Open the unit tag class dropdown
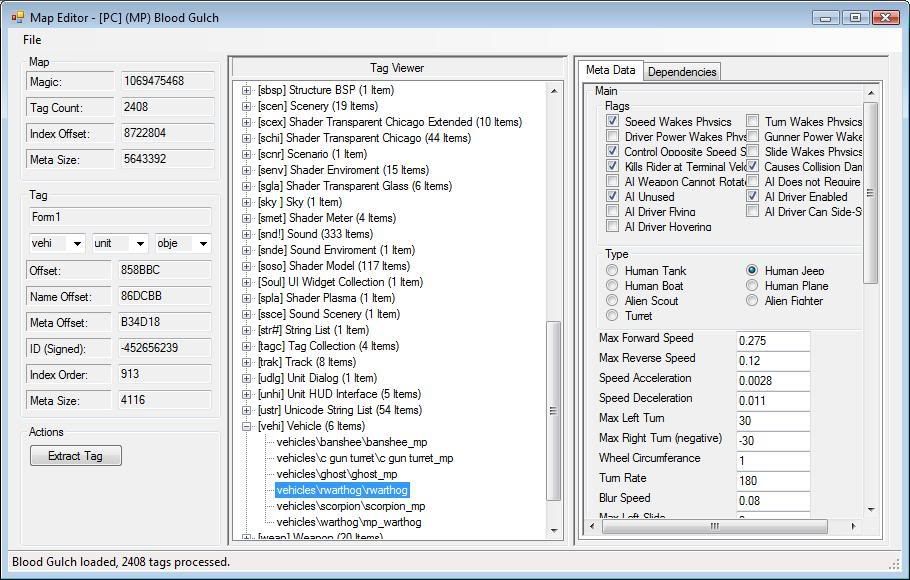The image size is (910, 580). [x=140, y=244]
